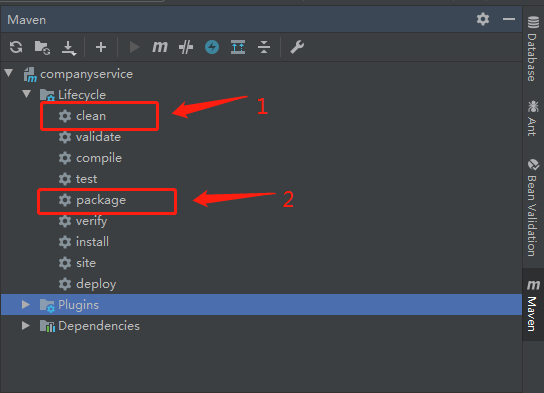Select the deploy lifecycle goal
This screenshot has height=393, width=544.
[x=96, y=284]
